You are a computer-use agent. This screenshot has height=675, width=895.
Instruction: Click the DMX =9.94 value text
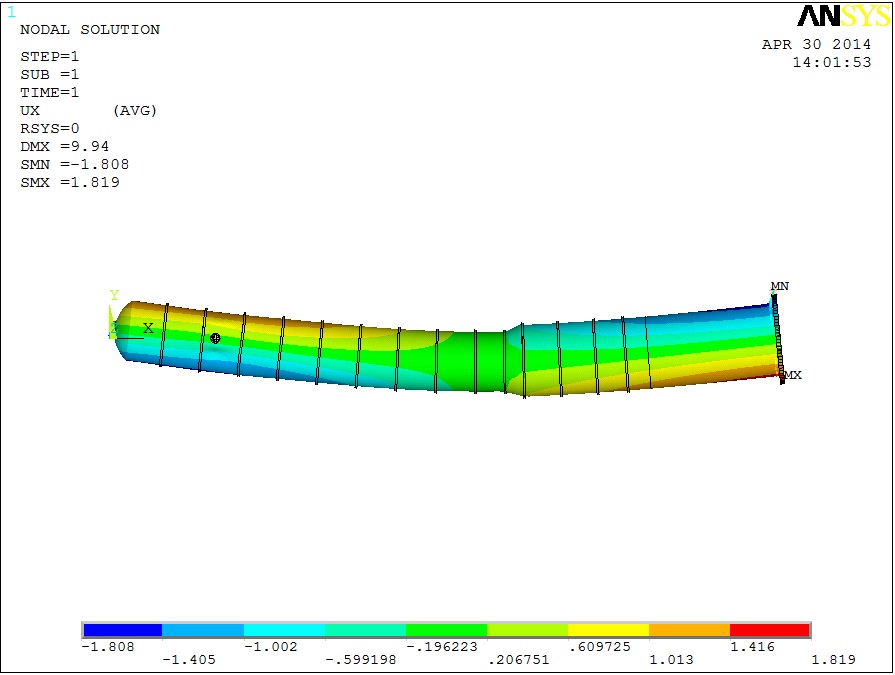[65, 146]
